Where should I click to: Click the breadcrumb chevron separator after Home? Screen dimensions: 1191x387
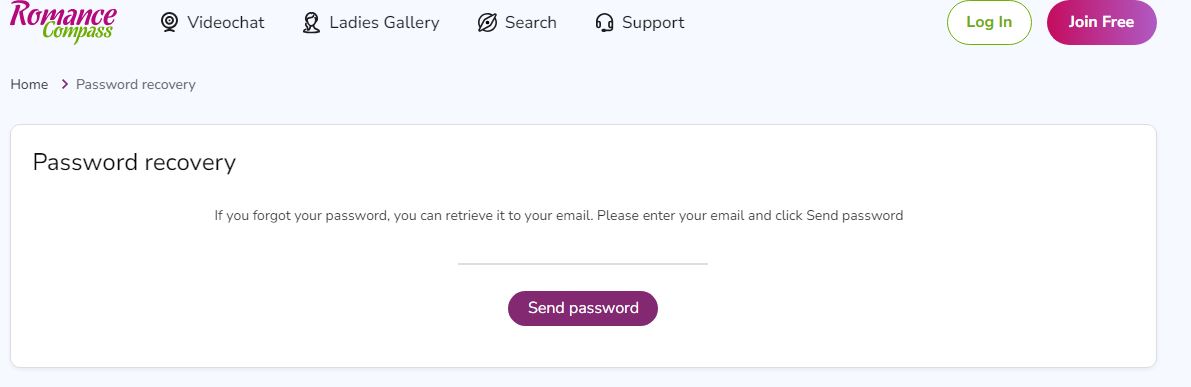coord(65,84)
